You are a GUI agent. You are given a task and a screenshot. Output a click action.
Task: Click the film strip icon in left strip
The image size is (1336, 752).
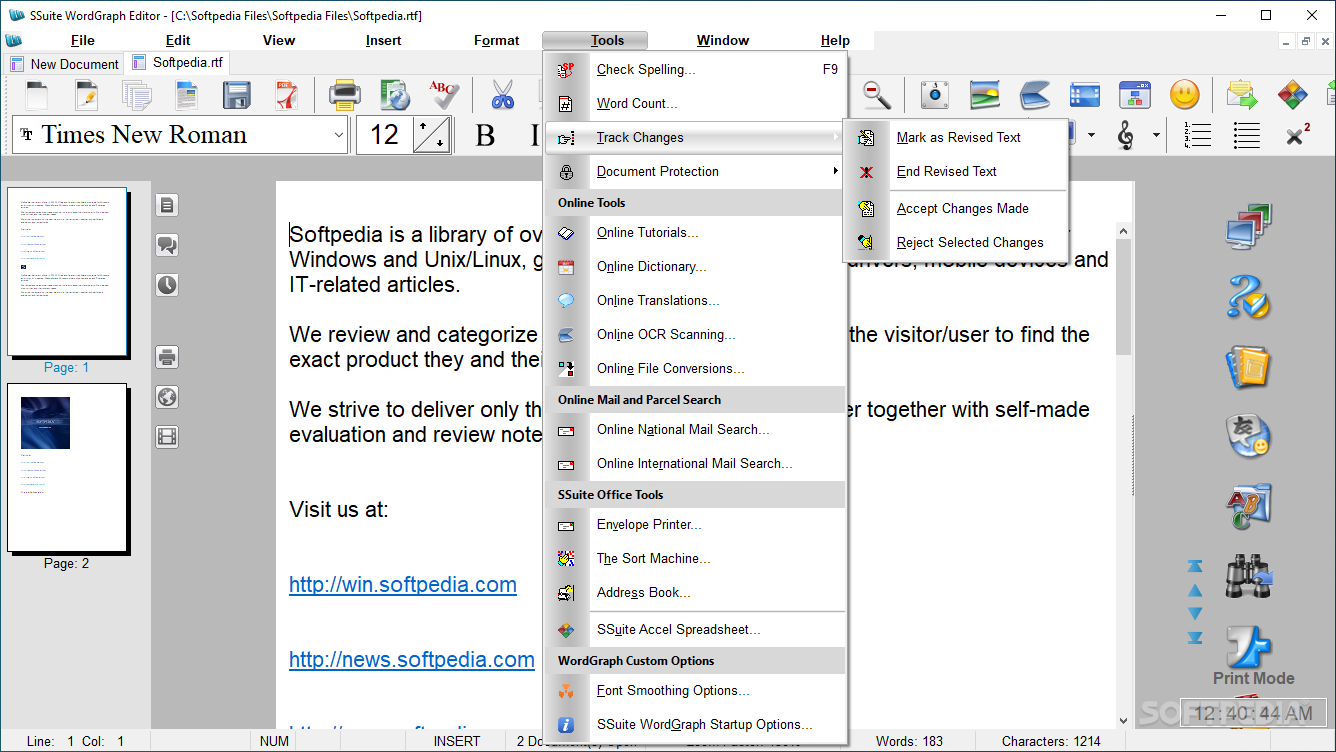coord(167,437)
